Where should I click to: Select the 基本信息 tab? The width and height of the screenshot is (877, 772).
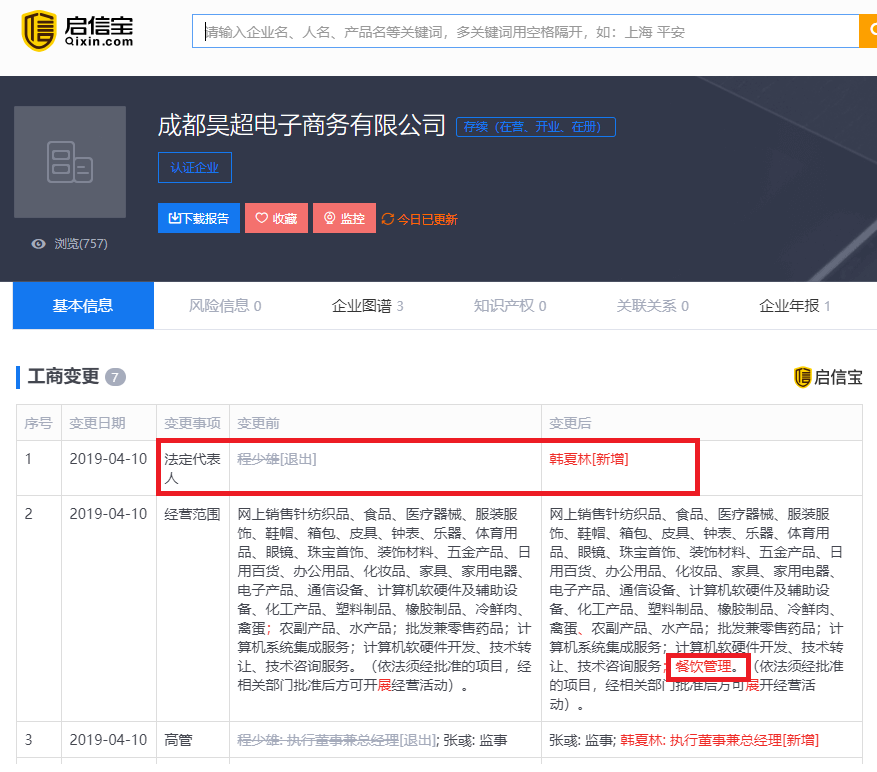click(83, 305)
